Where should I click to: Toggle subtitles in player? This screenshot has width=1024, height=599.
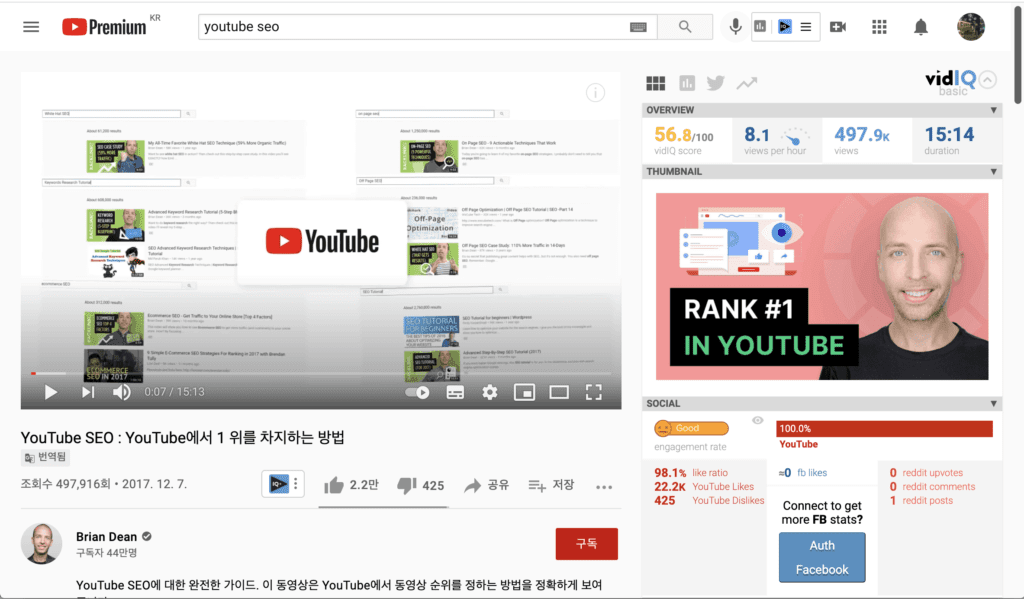click(x=455, y=393)
